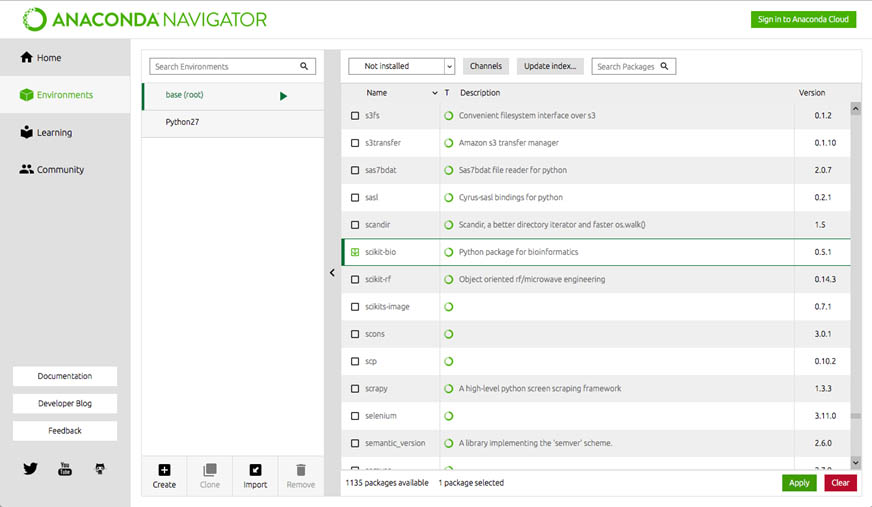Open the Environments tab
This screenshot has width=872, height=507.
[65, 95]
